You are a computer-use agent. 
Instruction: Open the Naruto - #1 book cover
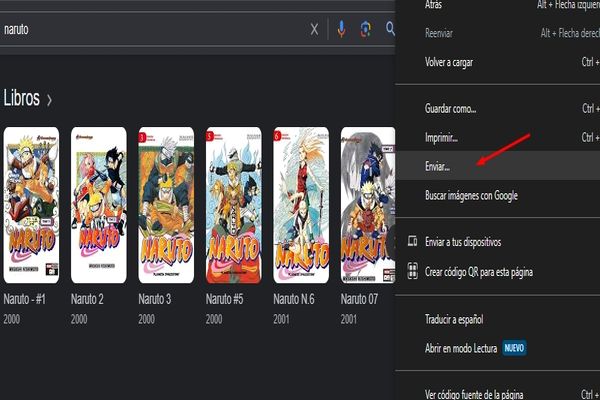pyautogui.click(x=31, y=205)
